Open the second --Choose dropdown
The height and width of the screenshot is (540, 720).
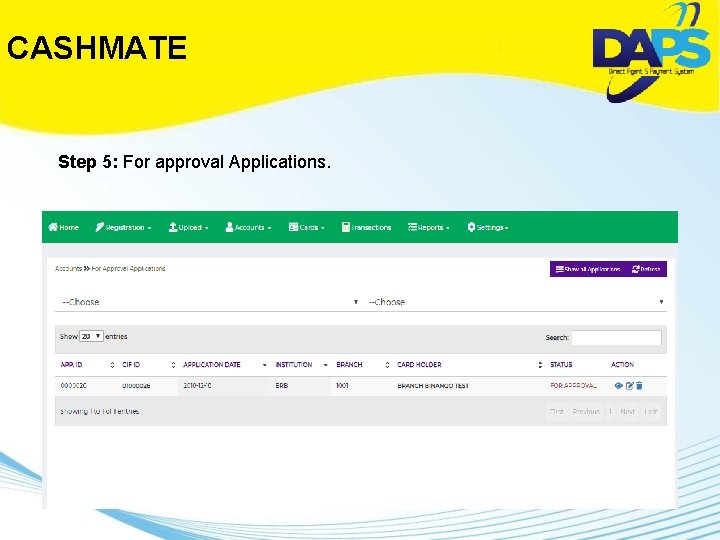coord(515,302)
